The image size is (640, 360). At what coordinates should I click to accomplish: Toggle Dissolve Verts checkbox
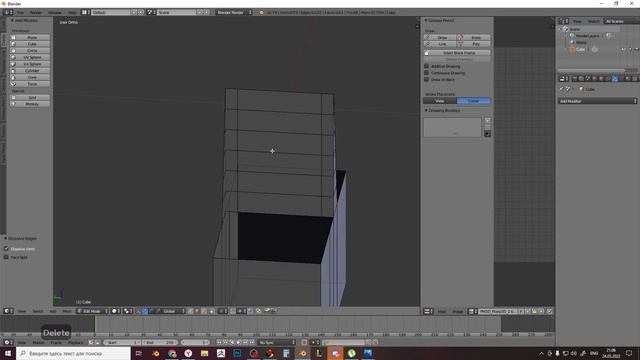(x=6, y=249)
